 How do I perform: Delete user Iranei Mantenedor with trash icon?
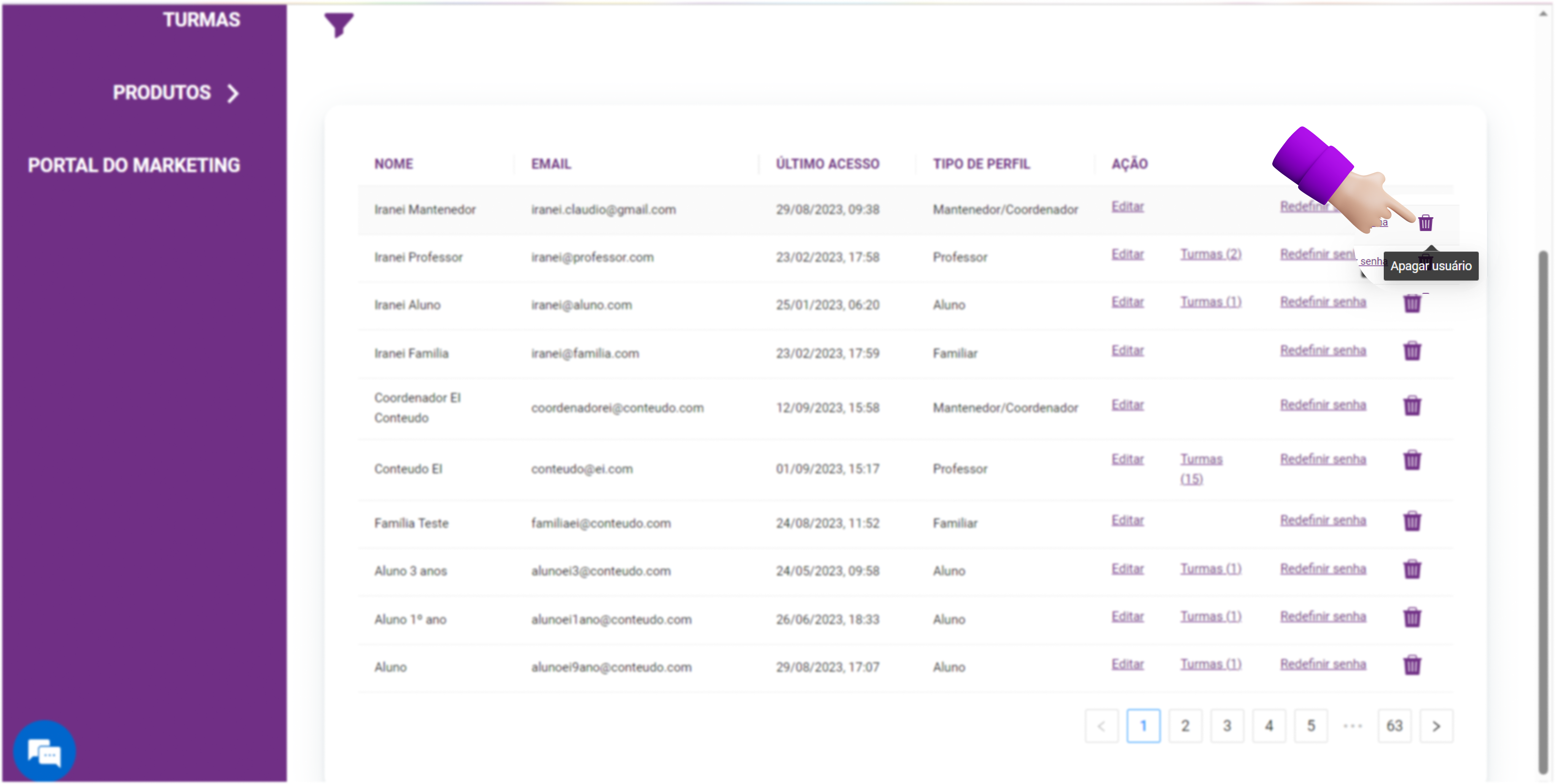[1425, 223]
